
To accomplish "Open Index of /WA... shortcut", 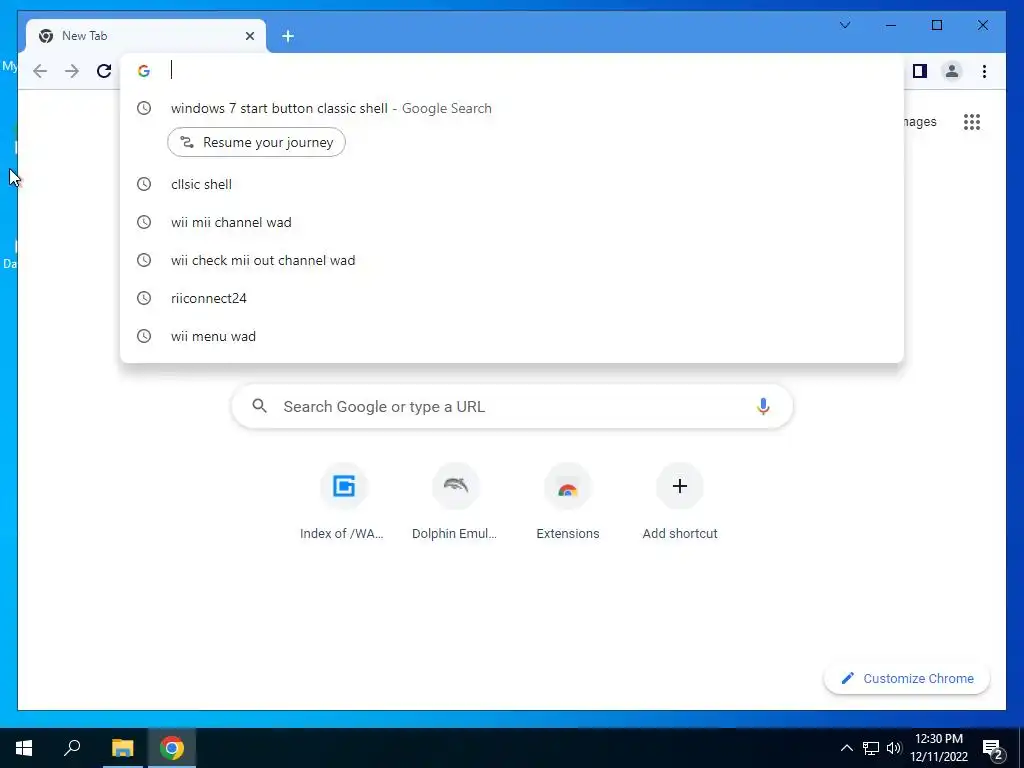I will pos(344,503).
